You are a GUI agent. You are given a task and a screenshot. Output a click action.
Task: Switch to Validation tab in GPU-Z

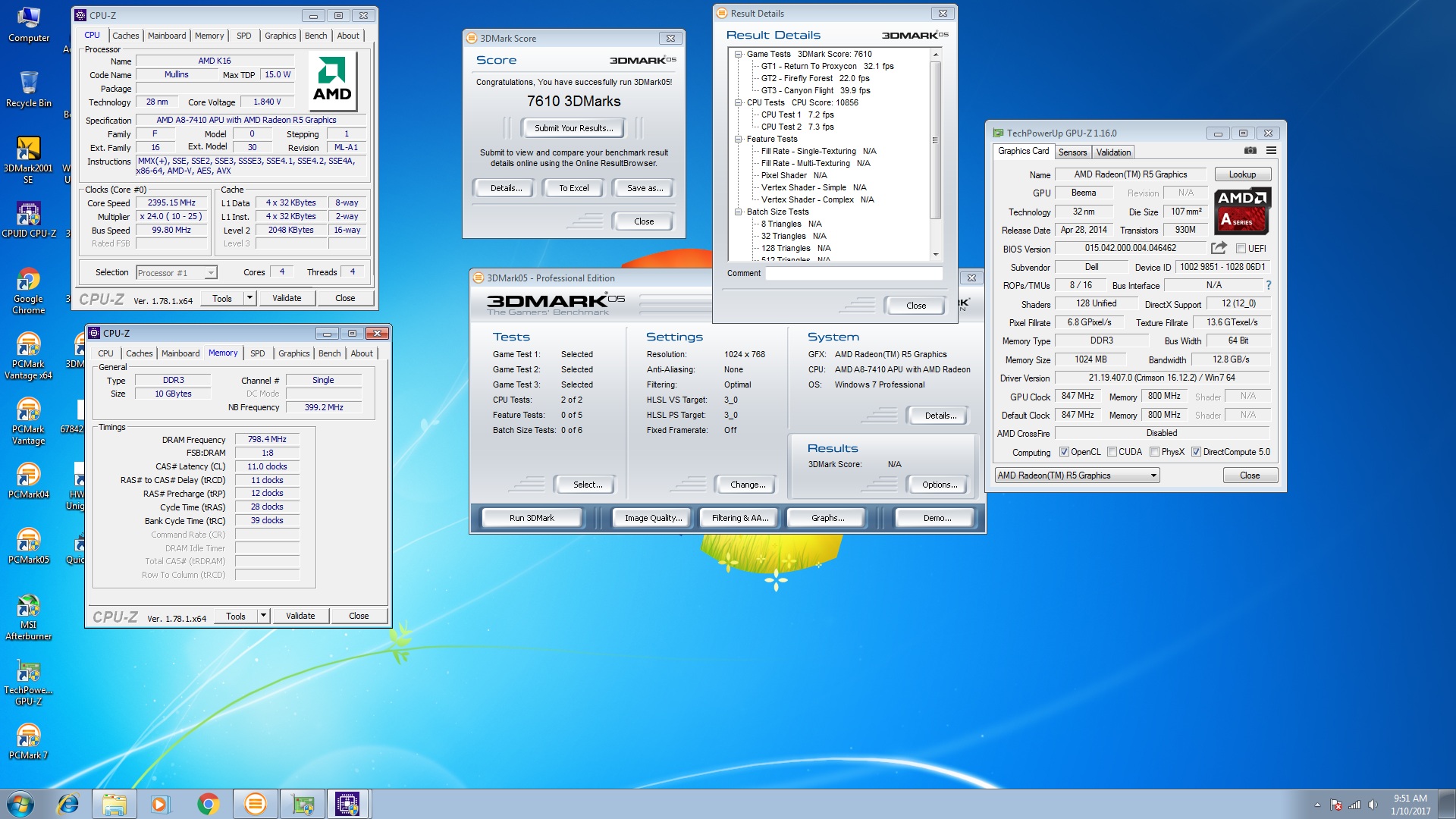click(1113, 152)
